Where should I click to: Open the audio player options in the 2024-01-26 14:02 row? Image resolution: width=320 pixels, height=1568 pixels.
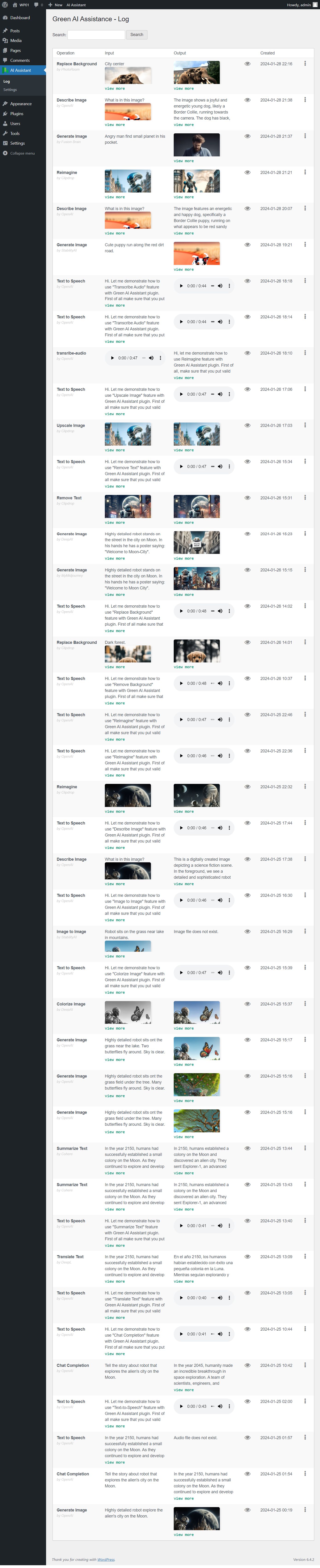pyautogui.click(x=229, y=611)
